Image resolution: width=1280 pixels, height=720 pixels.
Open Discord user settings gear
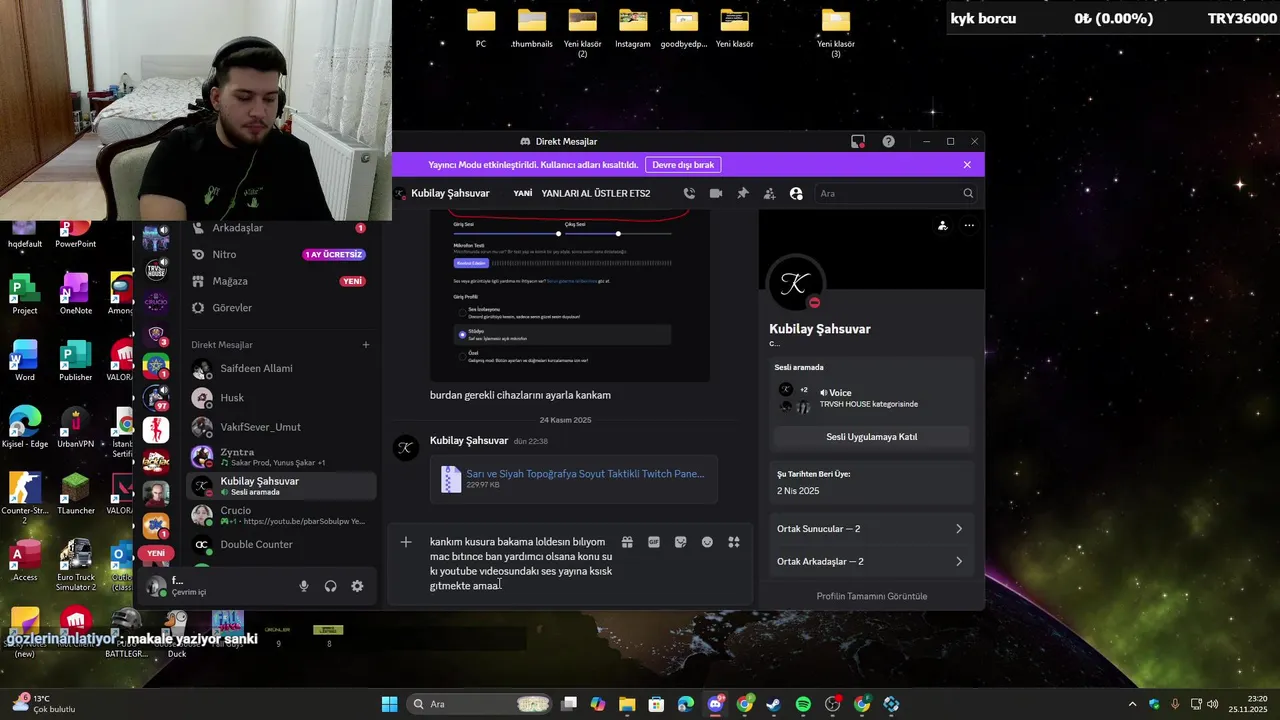click(x=357, y=587)
